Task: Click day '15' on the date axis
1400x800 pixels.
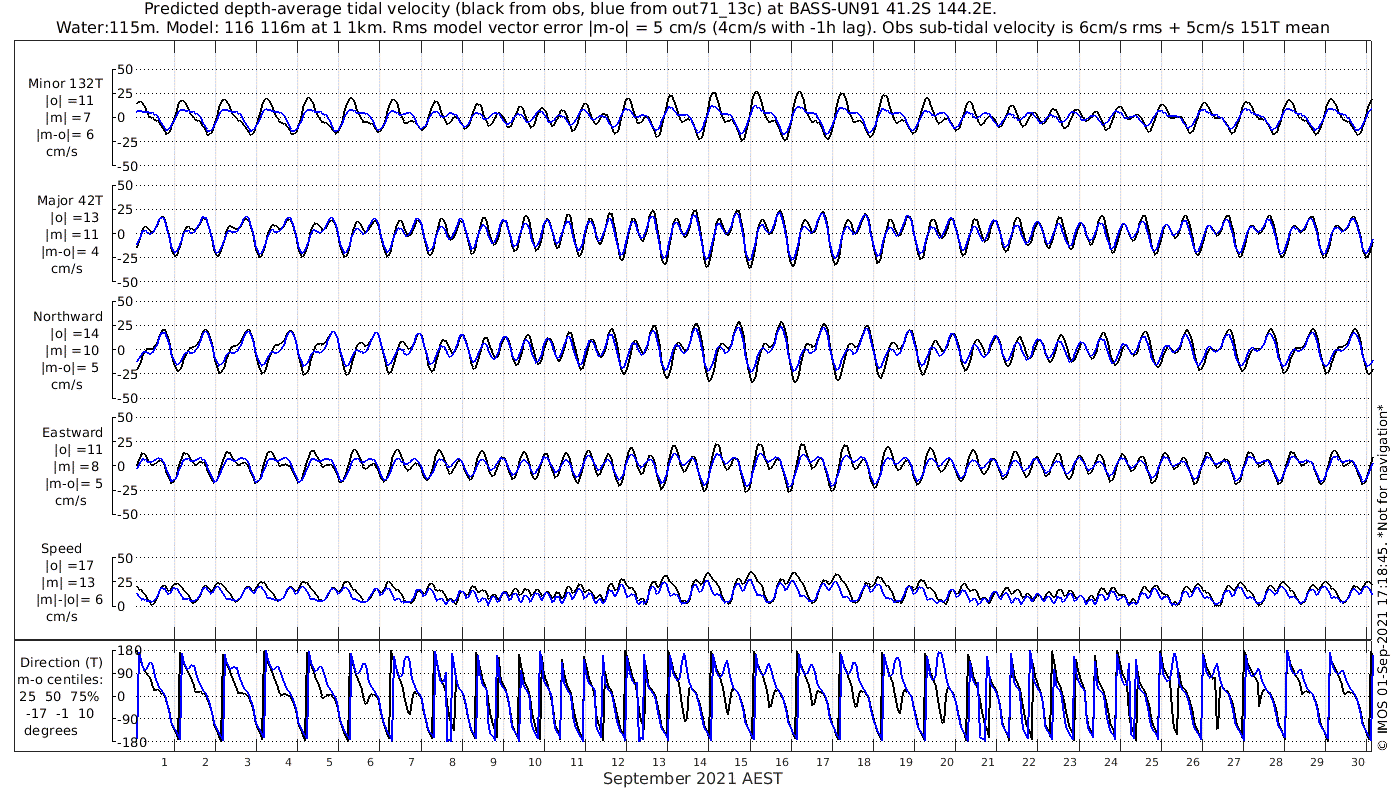Action: 741,762
